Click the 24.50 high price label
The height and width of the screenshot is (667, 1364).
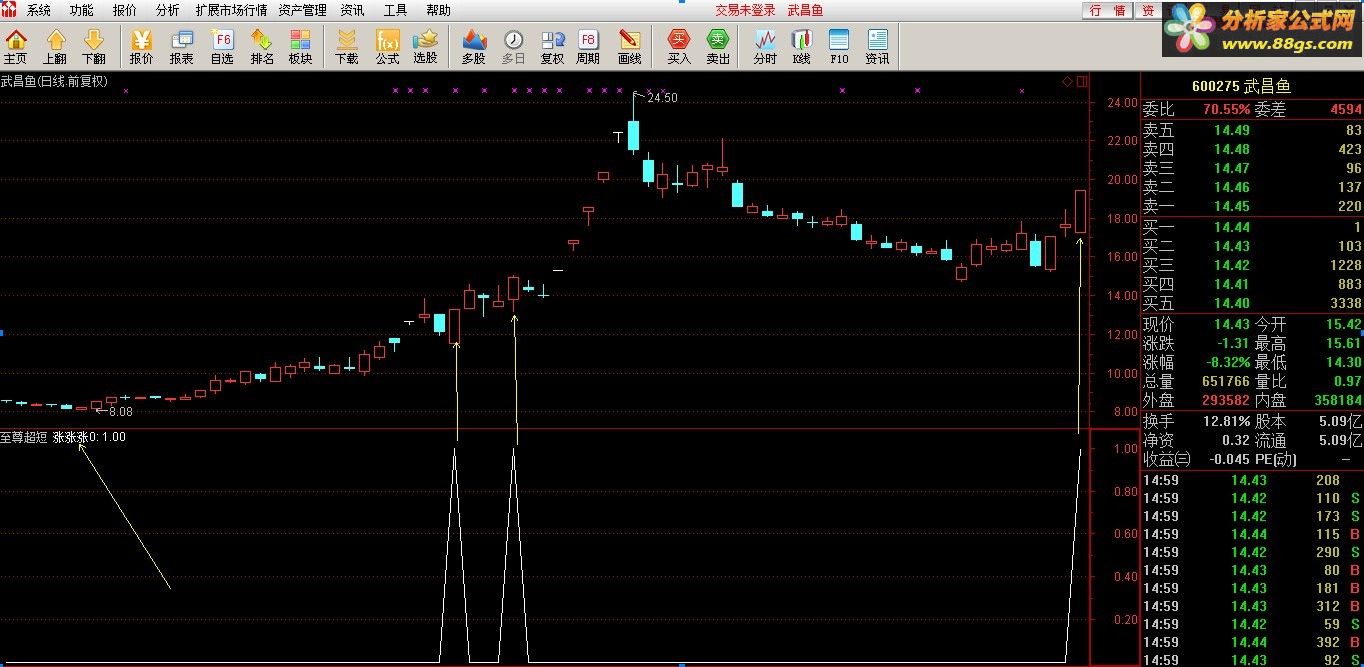tap(662, 98)
